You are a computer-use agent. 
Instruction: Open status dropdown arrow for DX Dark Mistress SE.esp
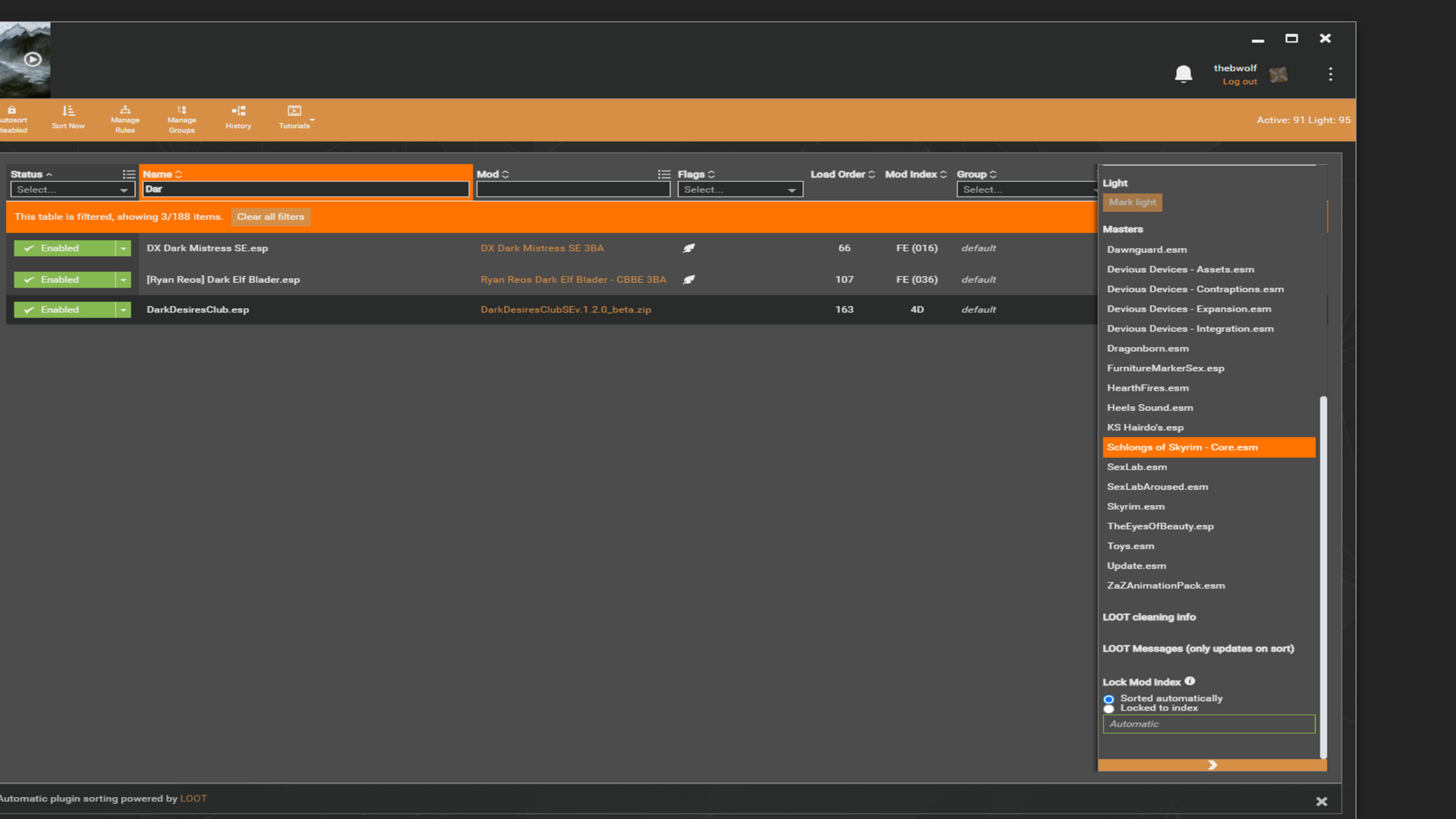coord(124,248)
